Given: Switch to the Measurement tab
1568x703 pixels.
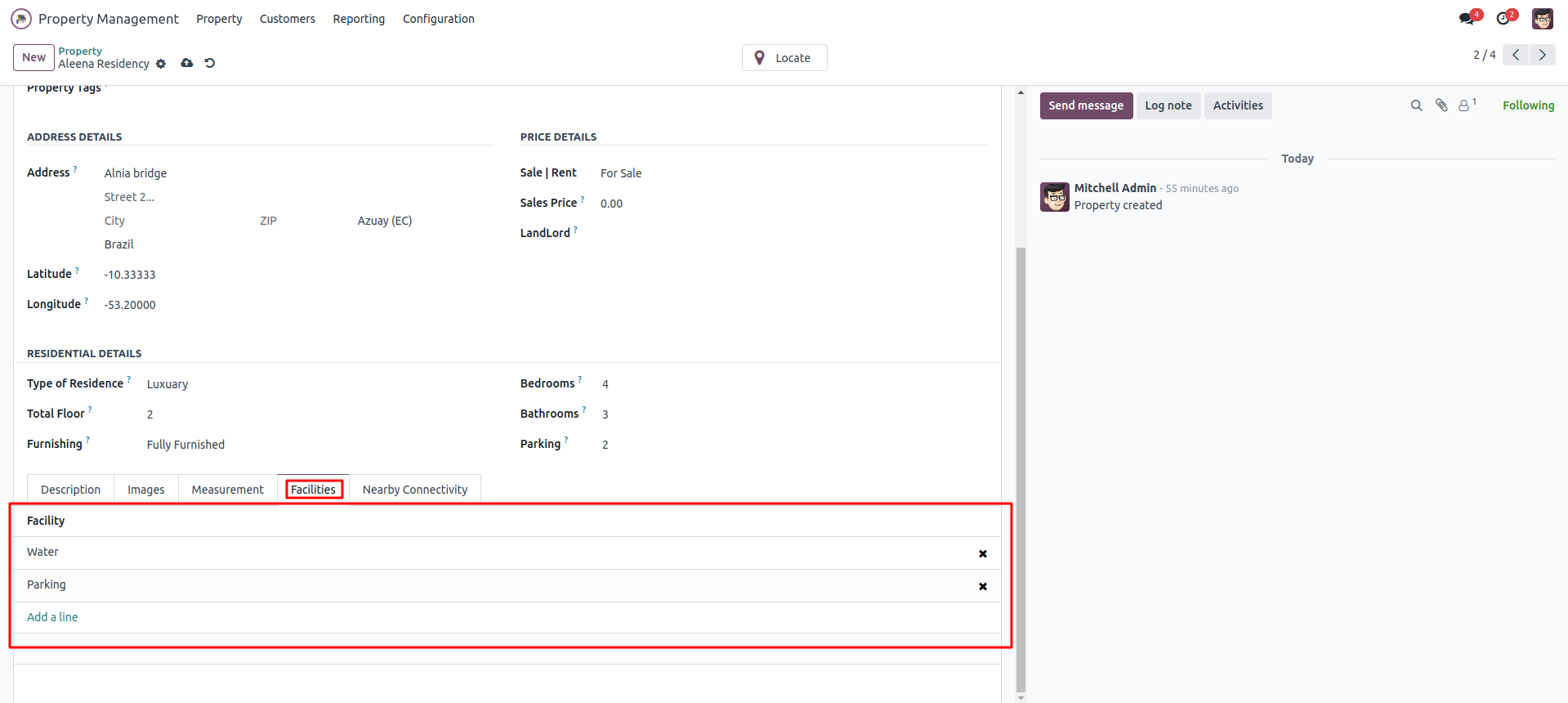Looking at the screenshot, I should coord(227,490).
